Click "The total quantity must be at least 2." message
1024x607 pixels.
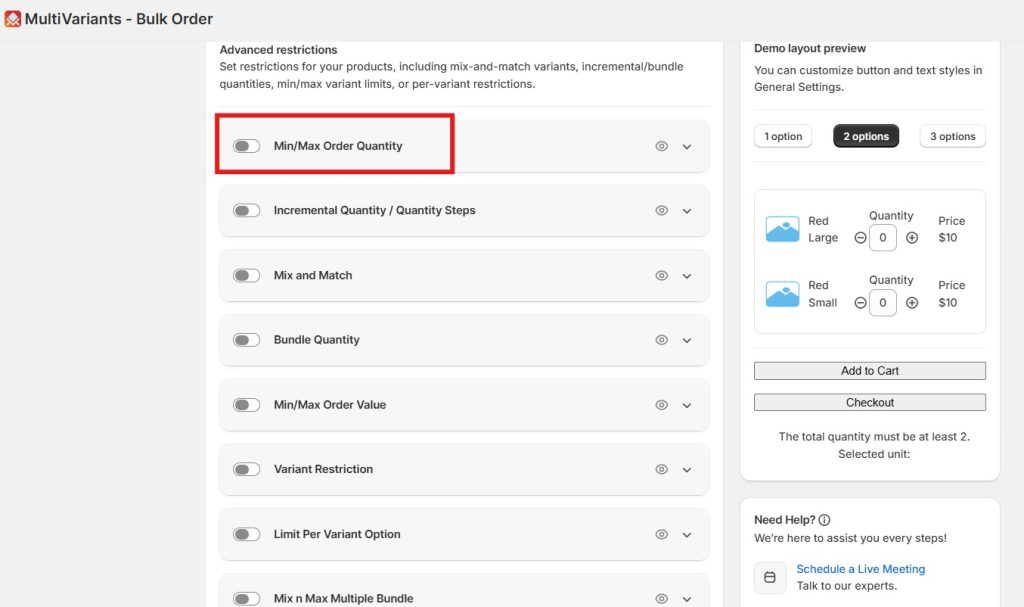[x=874, y=436]
